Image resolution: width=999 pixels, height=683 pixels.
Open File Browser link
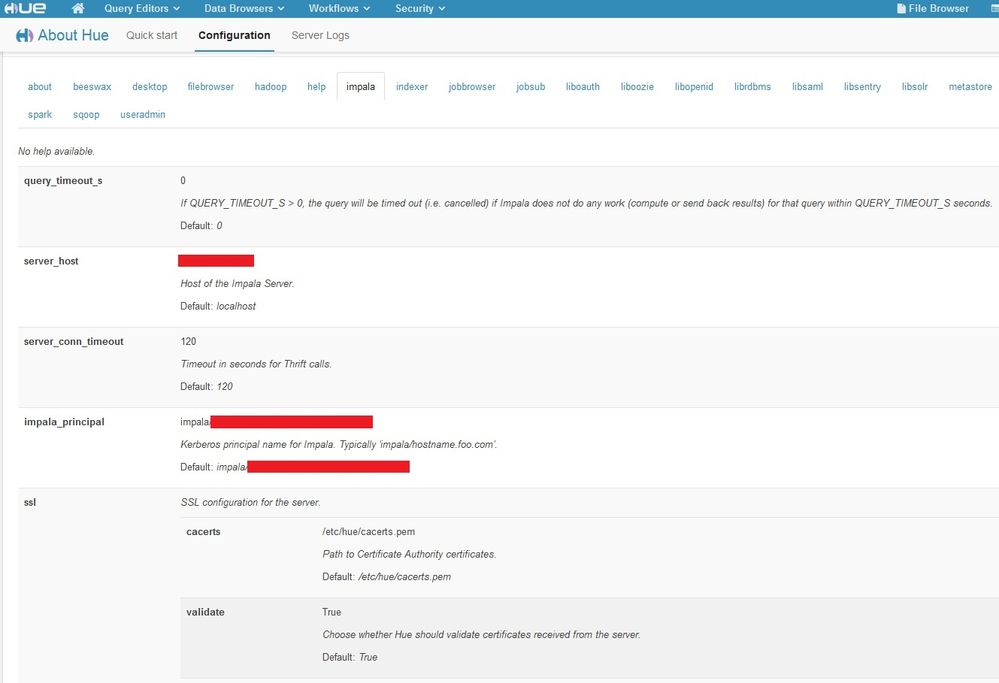[938, 8]
